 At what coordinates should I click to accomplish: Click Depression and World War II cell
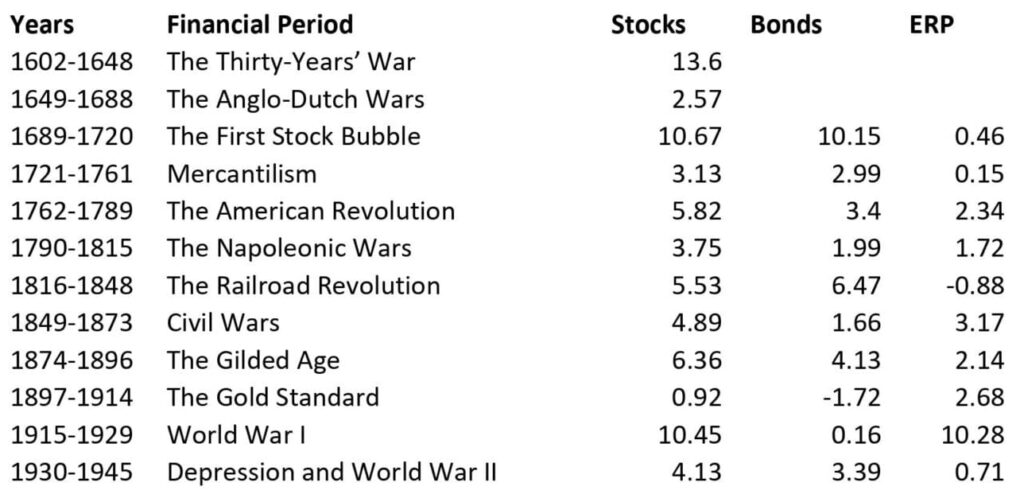click(331, 472)
